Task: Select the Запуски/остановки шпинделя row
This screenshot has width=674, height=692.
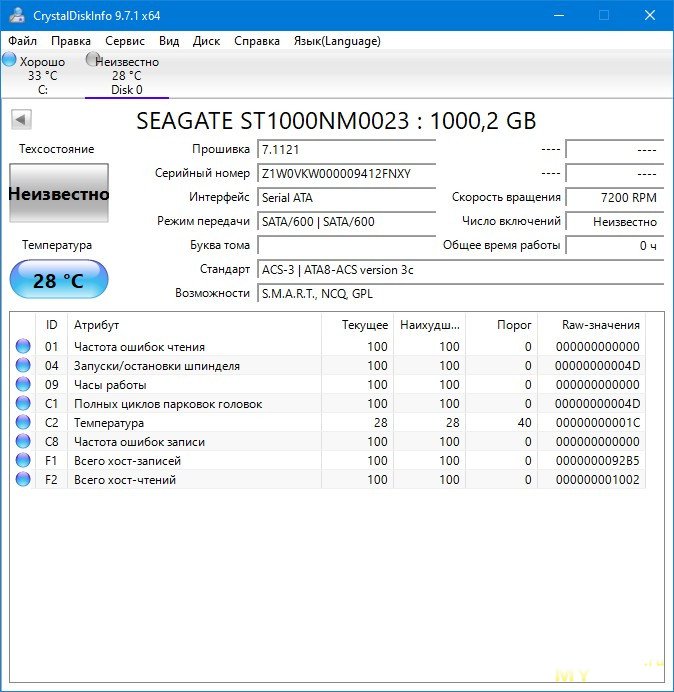Action: tap(157, 366)
